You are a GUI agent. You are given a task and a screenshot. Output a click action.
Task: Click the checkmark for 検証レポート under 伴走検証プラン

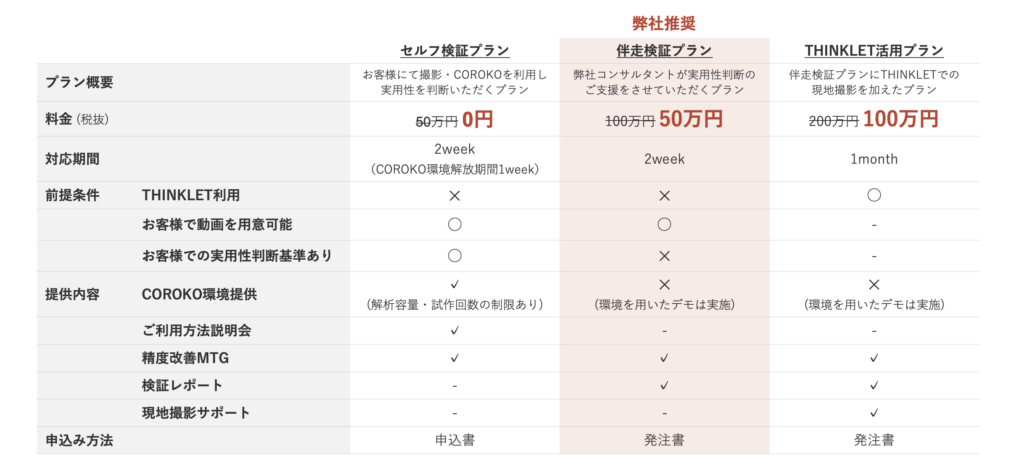coord(664,385)
